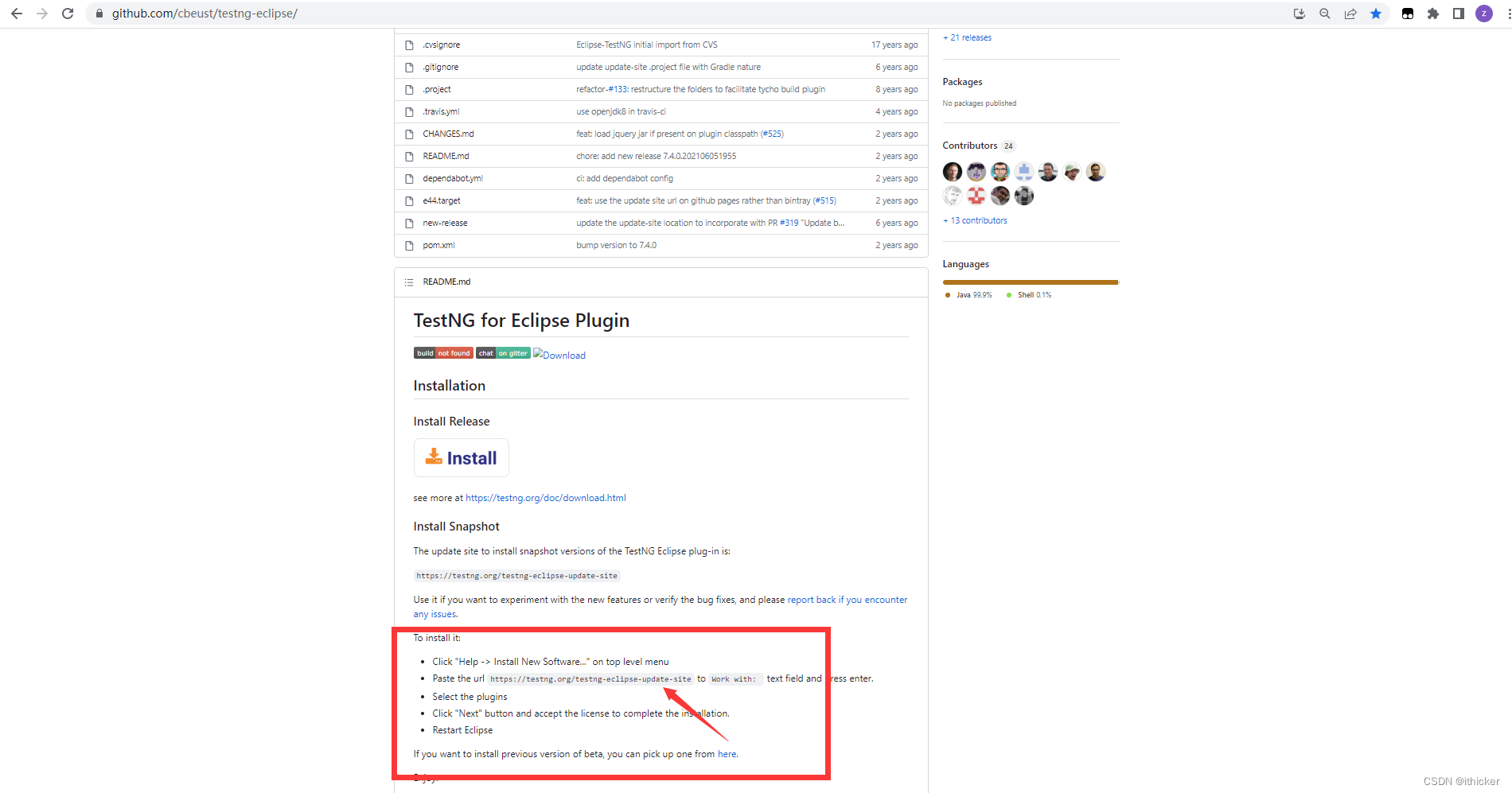Open the pom.xml file

[x=438, y=245]
